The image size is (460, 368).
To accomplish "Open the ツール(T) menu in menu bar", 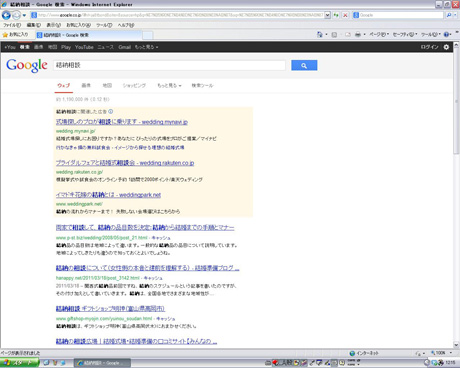I will tap(104, 25).
